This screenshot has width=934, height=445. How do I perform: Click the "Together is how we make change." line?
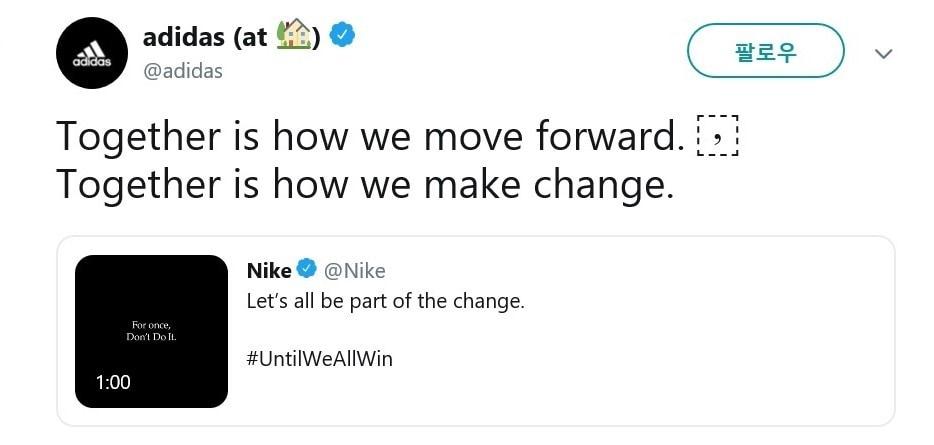(360, 185)
